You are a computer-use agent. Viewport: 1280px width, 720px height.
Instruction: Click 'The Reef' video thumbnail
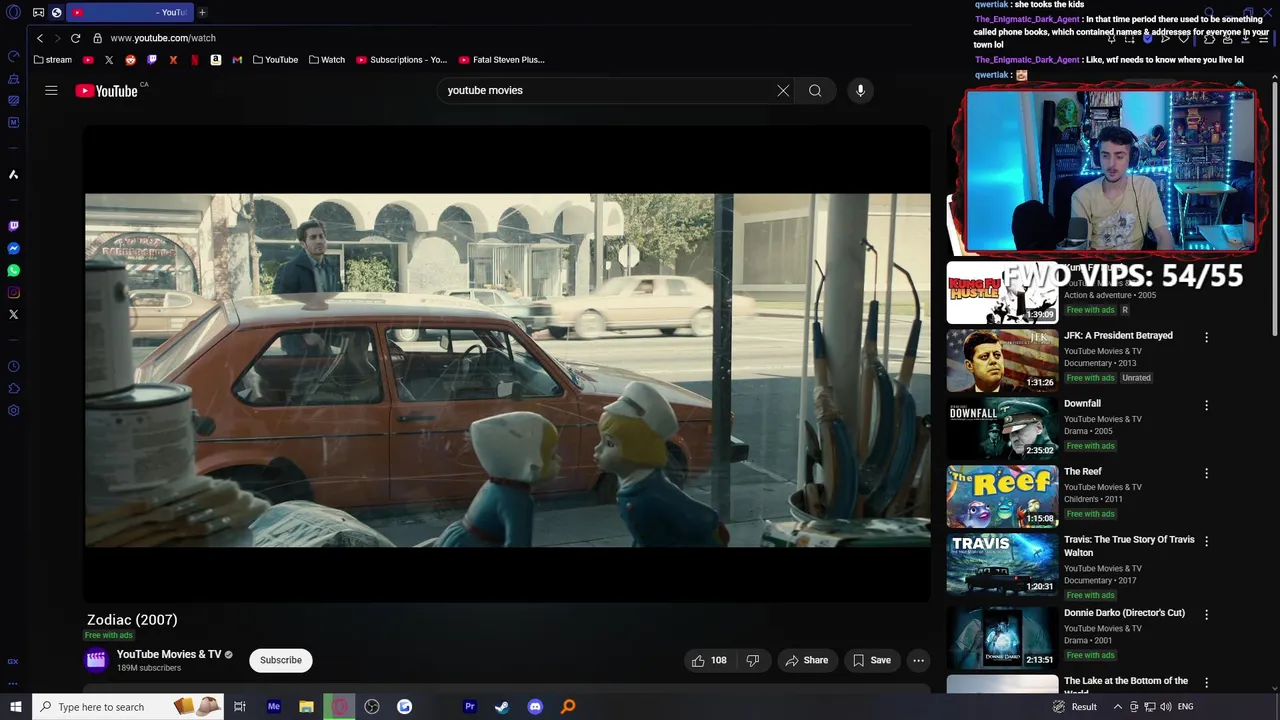coord(1002,496)
